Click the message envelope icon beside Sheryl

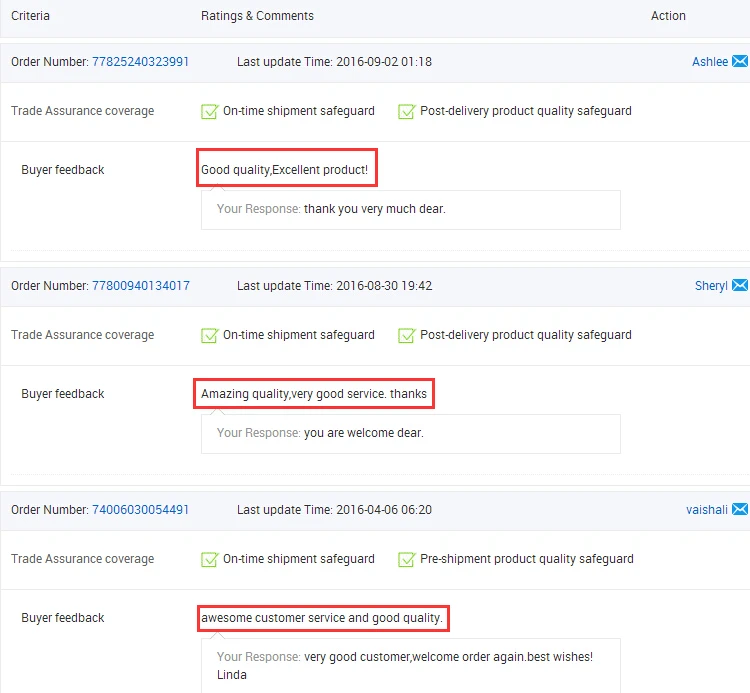(740, 286)
